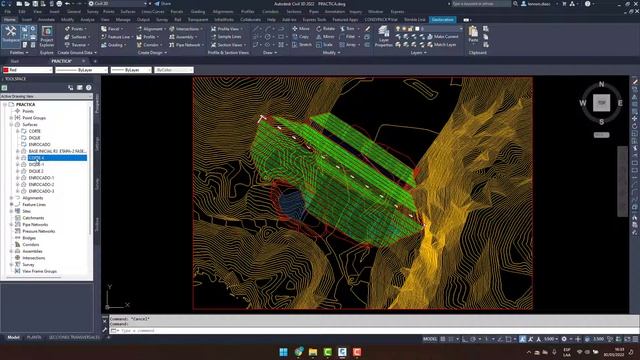Screen dimensions: 640x360
Task: Select the View Frame Groups tree item
Action: tap(39, 271)
